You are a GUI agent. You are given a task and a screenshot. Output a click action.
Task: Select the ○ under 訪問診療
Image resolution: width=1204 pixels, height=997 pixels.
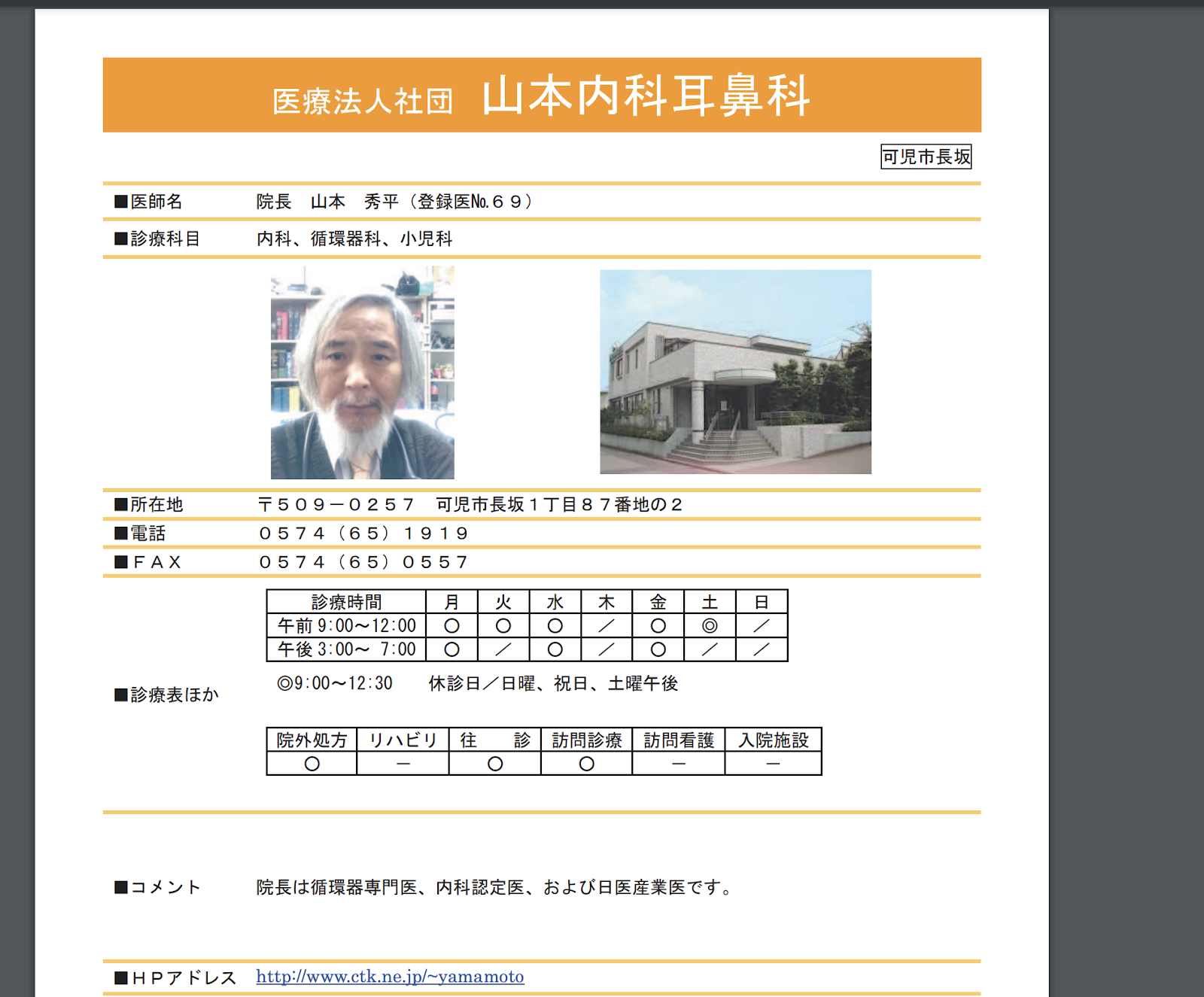586,762
